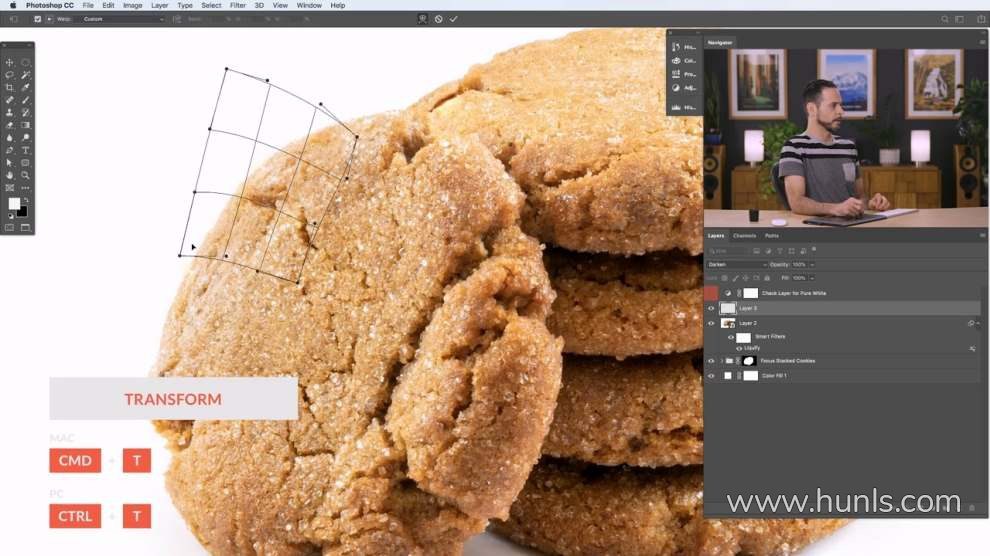
Task: Reset default foreground and background colors
Action: (10, 216)
